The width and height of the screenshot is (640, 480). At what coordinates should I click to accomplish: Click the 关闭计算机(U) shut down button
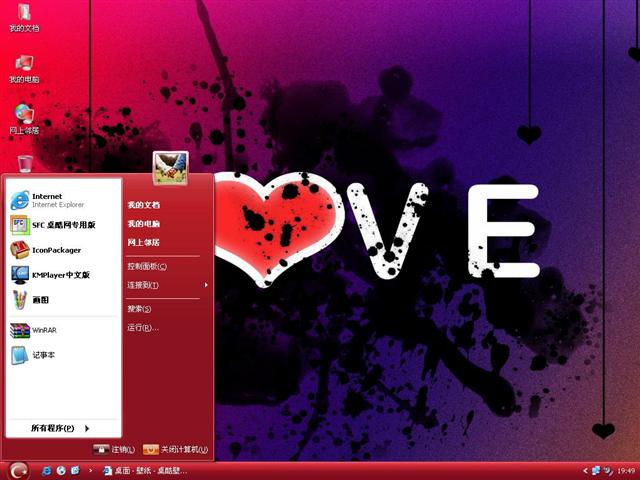176,449
